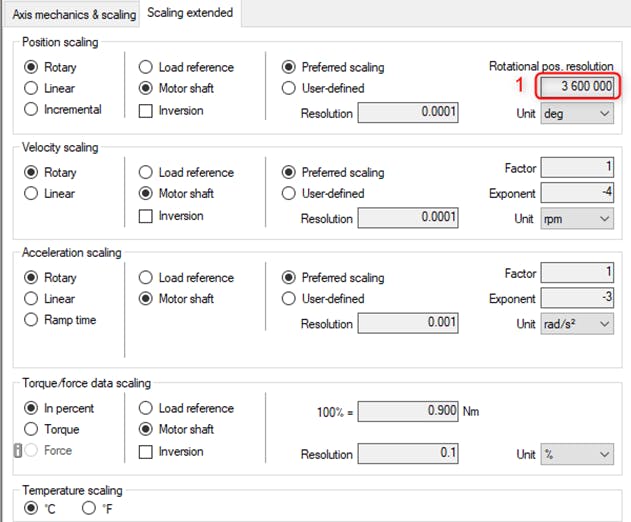Screen dimensions: 631x522
Task: Open the deg unit dropdown for position
Action: pyautogui.click(x=577, y=114)
